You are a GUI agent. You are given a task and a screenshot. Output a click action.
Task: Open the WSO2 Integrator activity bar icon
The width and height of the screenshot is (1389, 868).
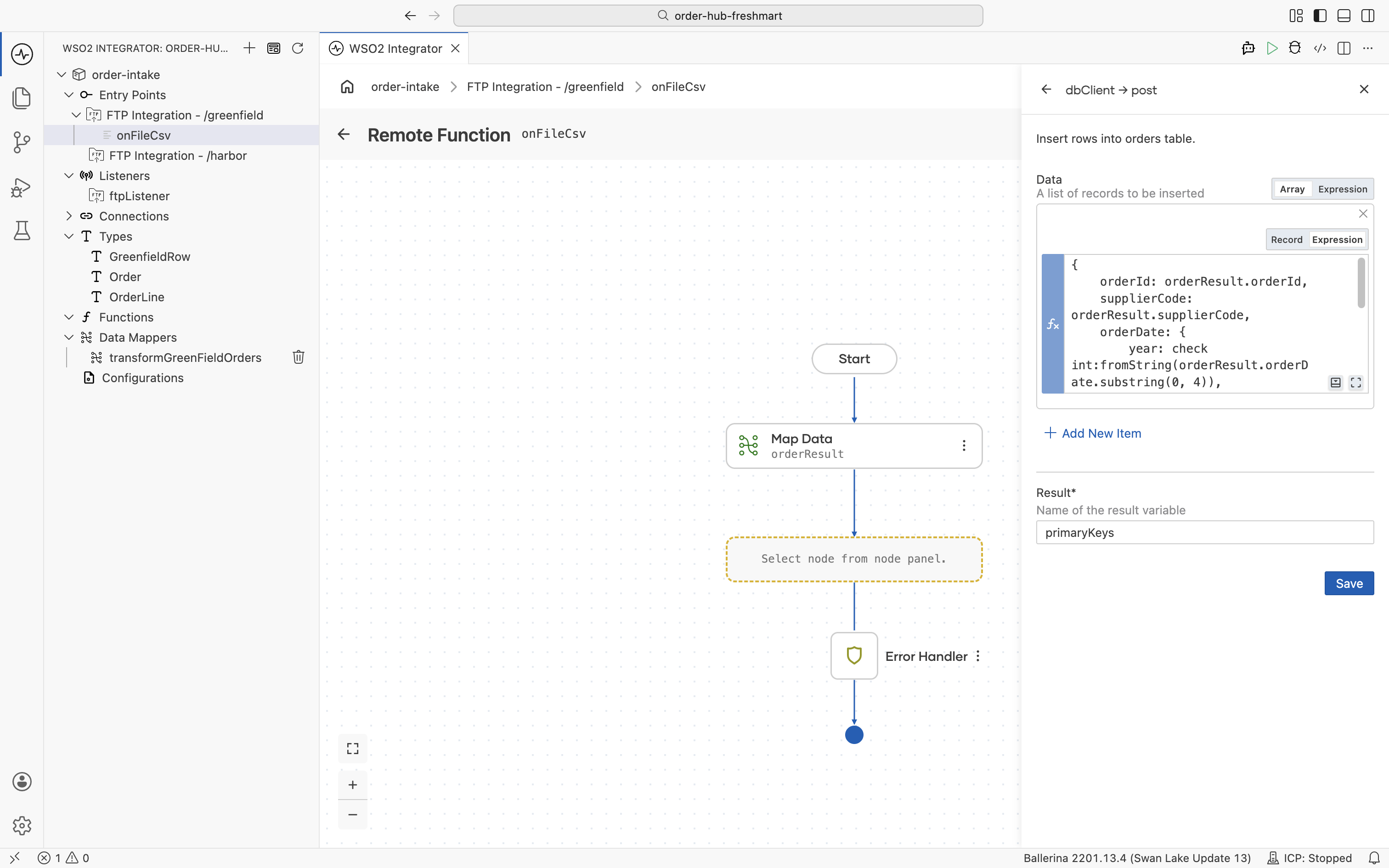22,54
